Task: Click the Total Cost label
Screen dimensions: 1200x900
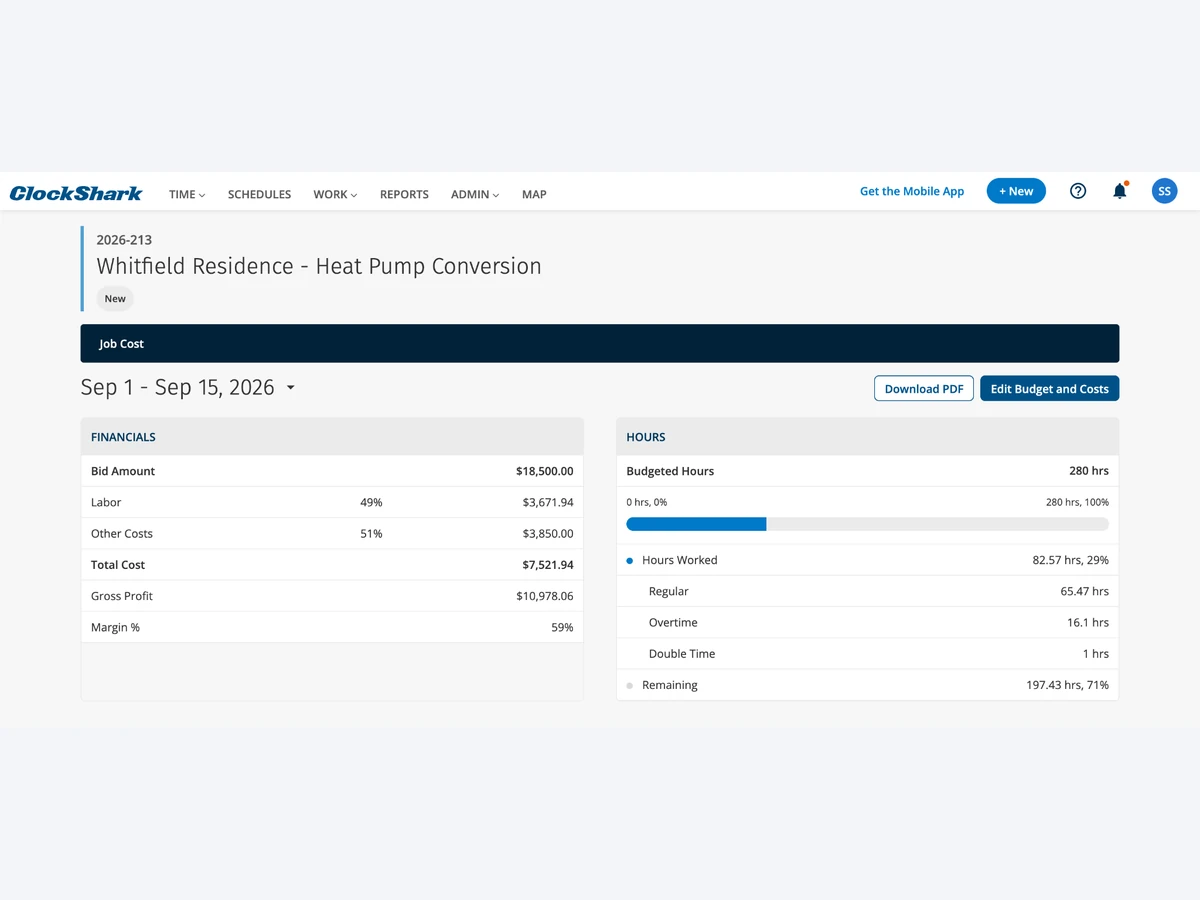Action: click(x=118, y=565)
